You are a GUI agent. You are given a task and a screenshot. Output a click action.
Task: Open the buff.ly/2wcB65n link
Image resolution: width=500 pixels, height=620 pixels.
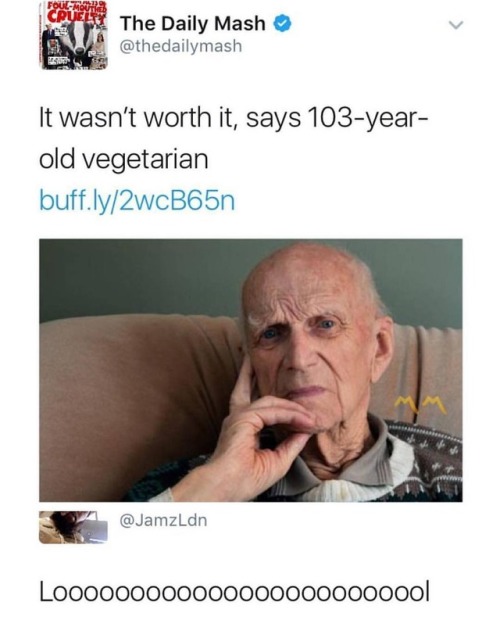coord(137,201)
